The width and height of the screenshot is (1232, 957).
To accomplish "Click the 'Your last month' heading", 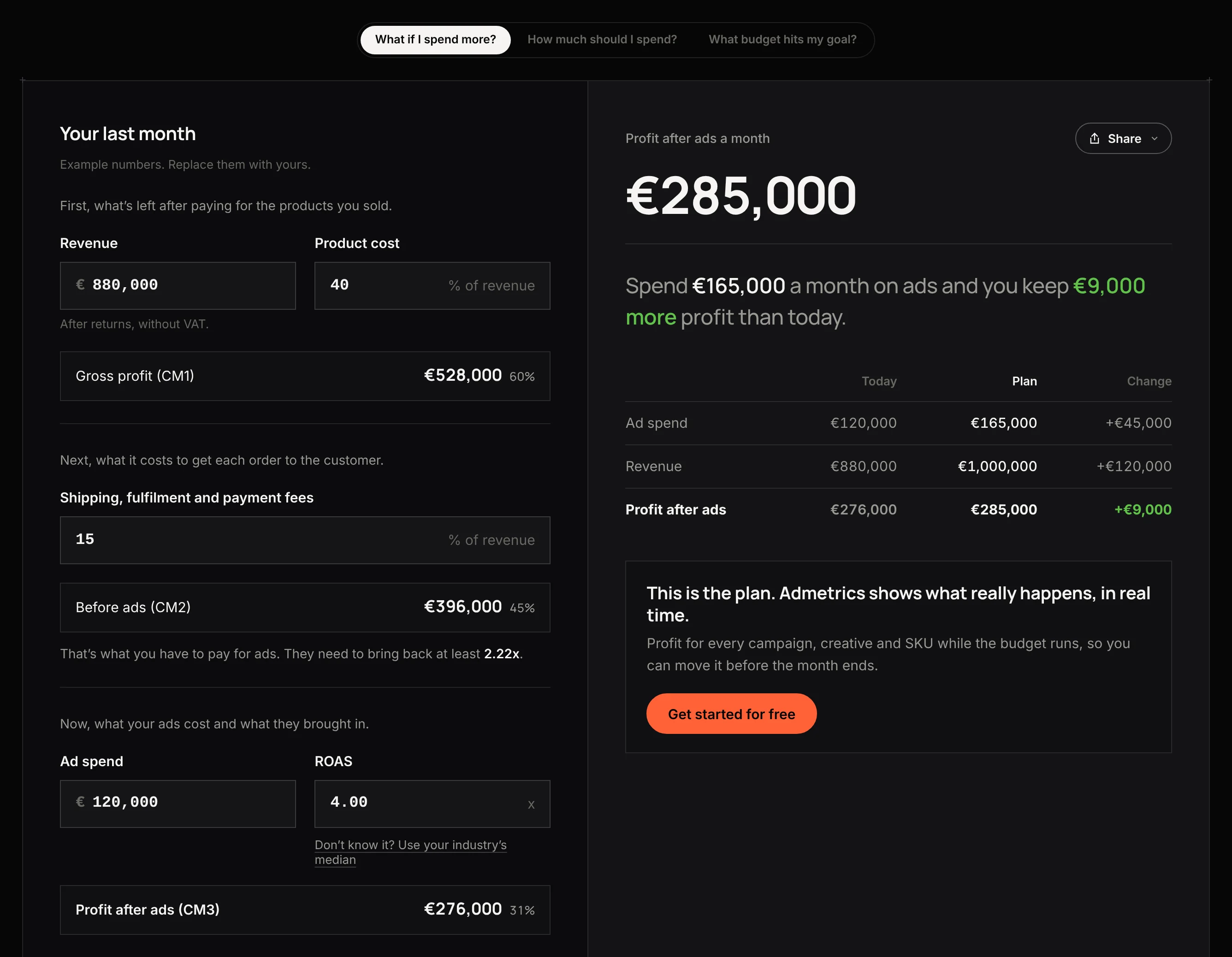I will (128, 134).
